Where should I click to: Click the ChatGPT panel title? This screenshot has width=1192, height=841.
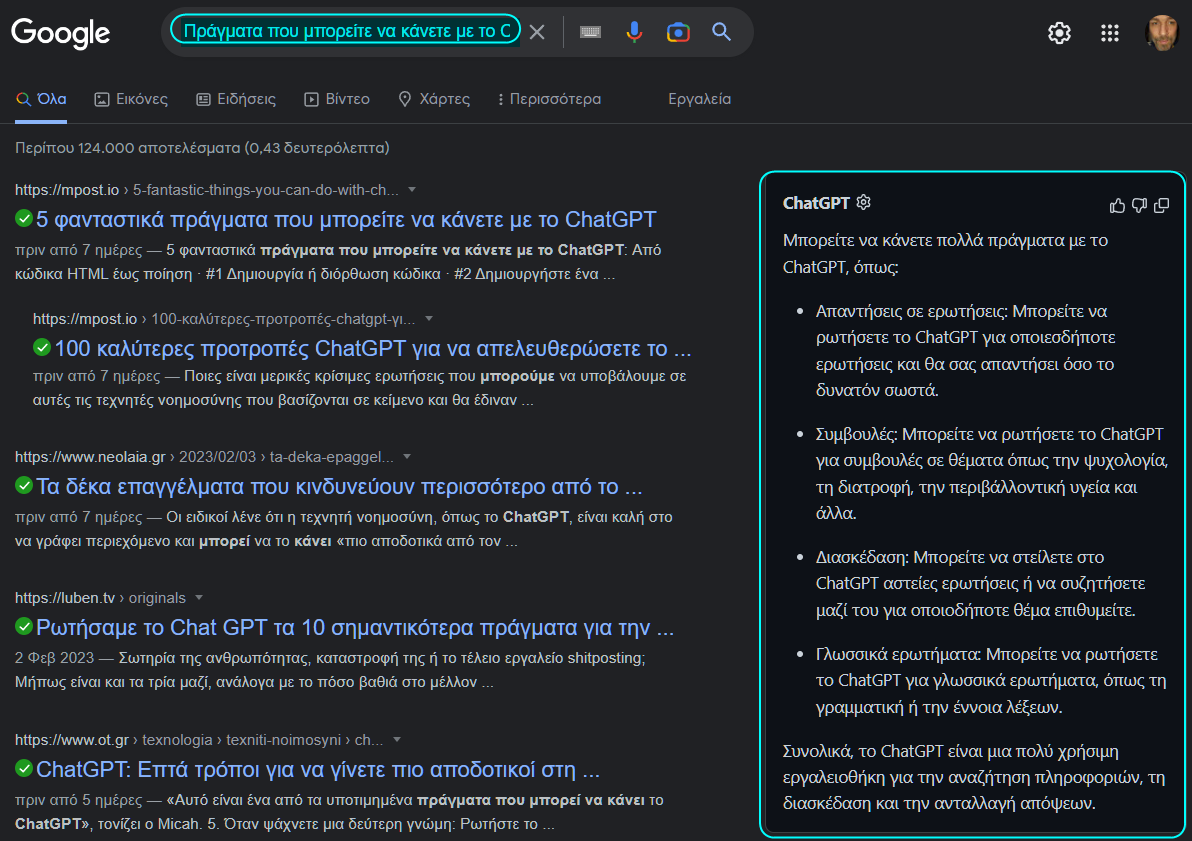point(816,203)
